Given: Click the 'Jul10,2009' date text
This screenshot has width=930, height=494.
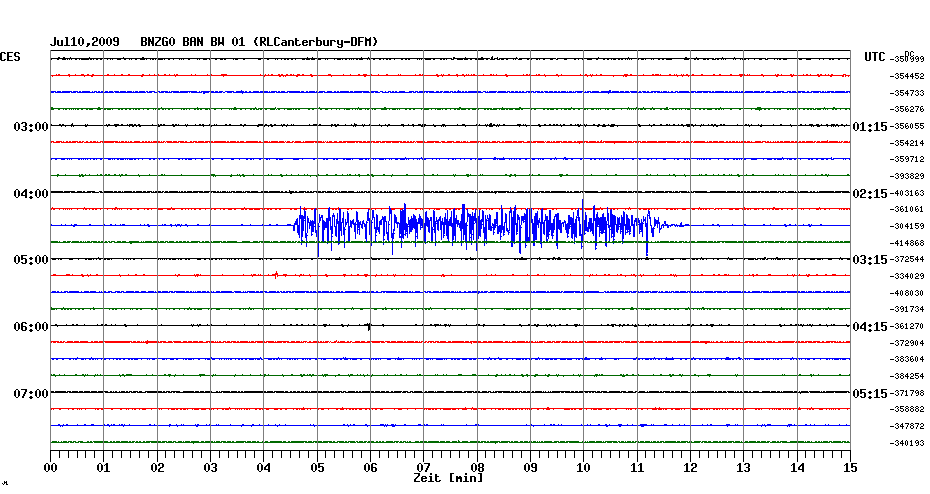Looking at the screenshot, I should (85, 41).
